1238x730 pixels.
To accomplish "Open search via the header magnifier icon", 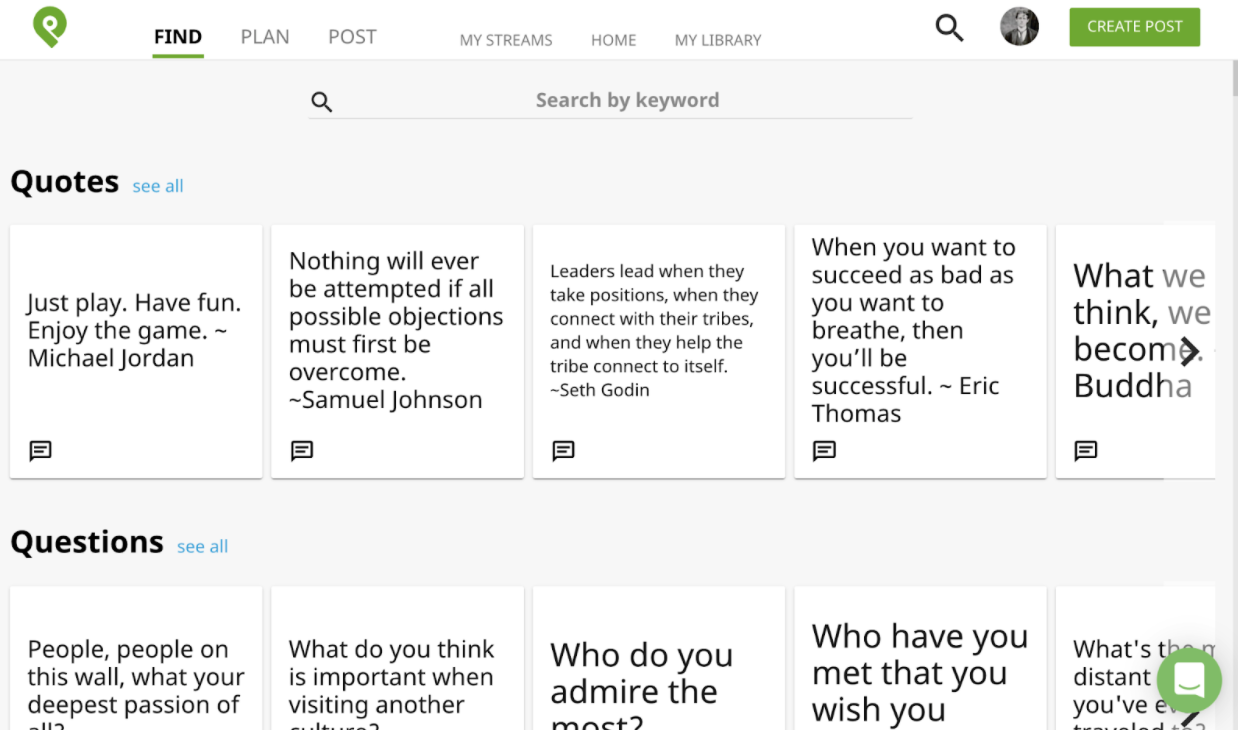I will point(949,28).
